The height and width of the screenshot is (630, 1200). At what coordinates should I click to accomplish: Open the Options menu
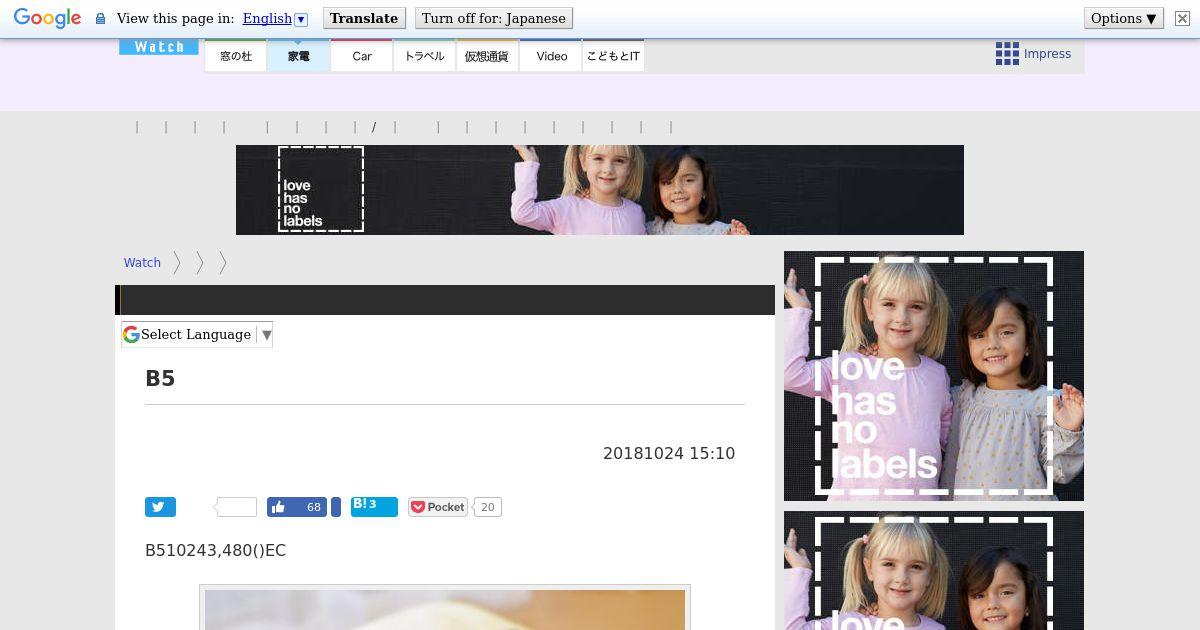coord(1123,18)
